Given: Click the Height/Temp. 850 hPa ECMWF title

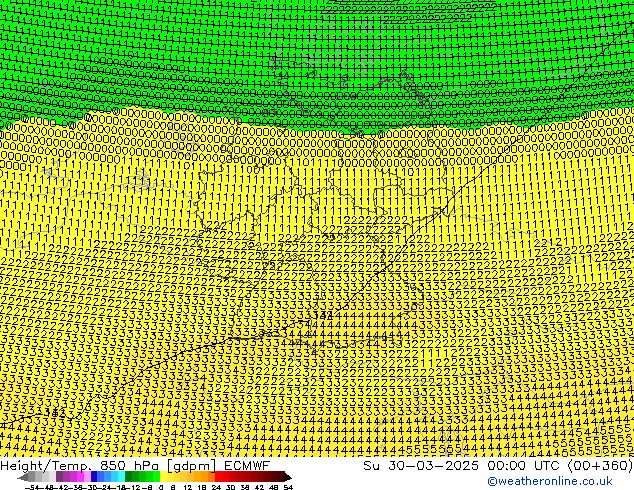Looking at the screenshot, I should tap(135, 466).
